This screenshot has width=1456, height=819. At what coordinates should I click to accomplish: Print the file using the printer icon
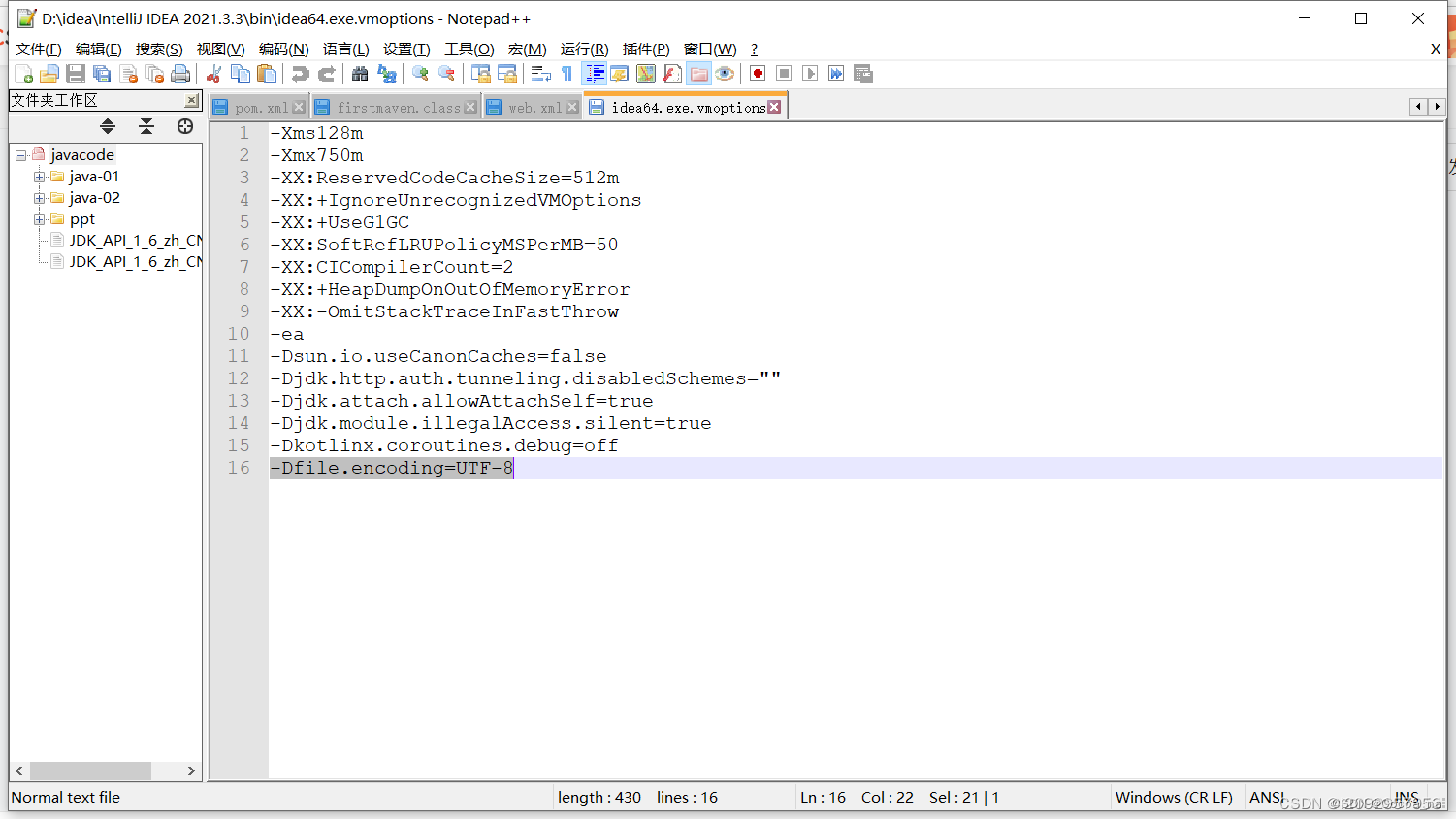point(180,73)
